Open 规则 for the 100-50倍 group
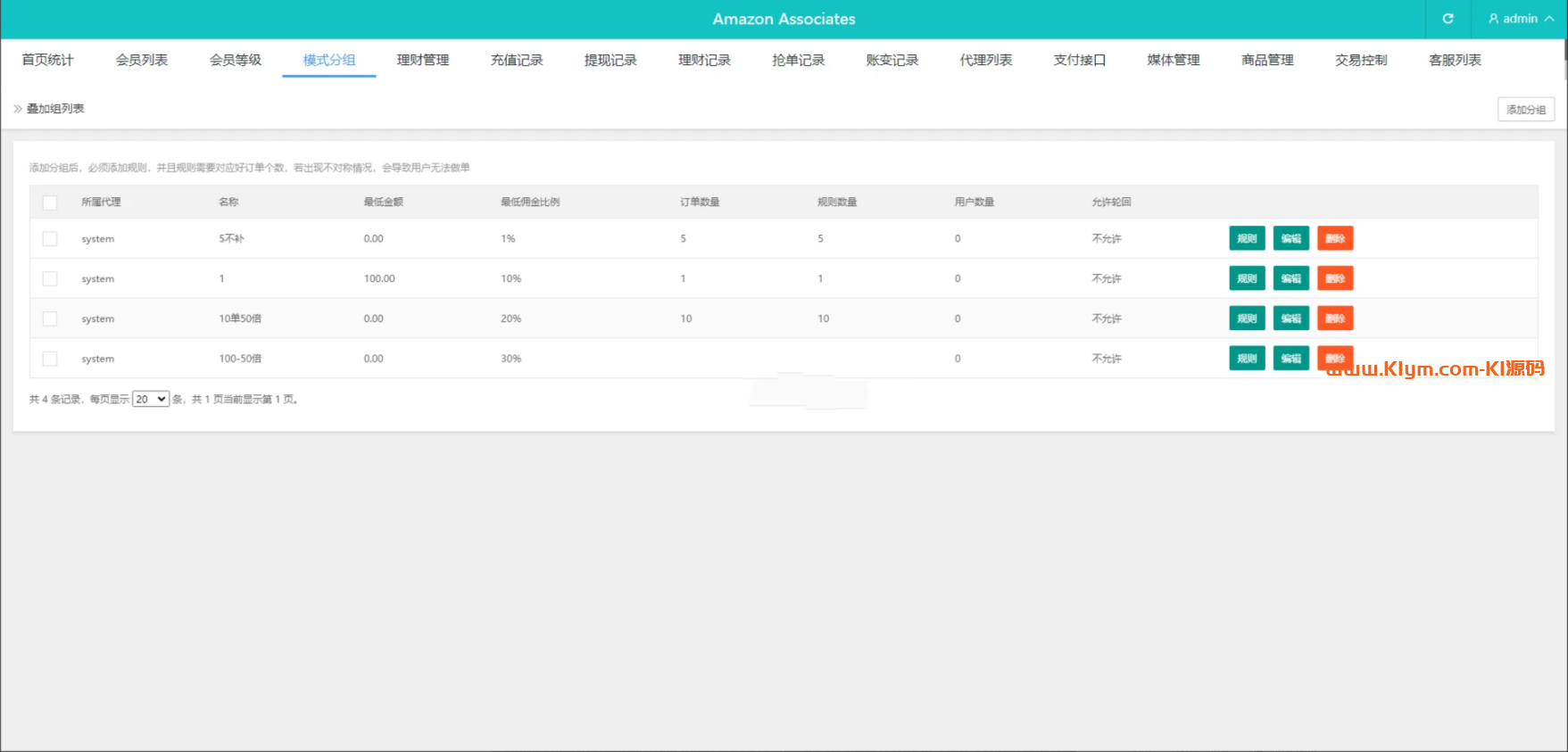The height and width of the screenshot is (752, 1568). [x=1247, y=358]
